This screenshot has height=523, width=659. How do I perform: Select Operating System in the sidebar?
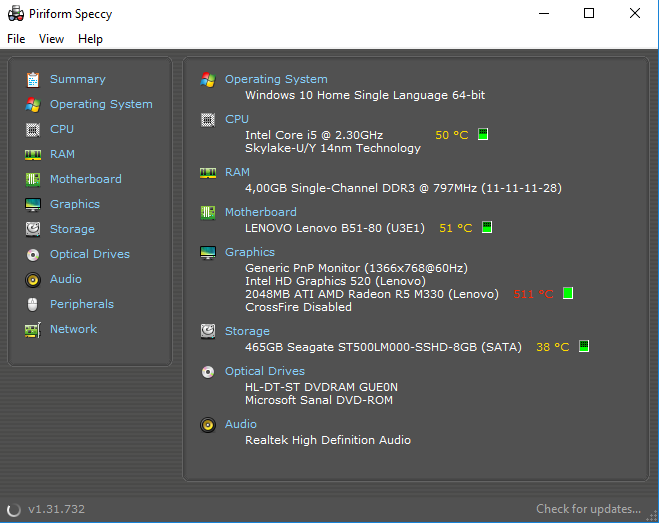pyautogui.click(x=101, y=104)
